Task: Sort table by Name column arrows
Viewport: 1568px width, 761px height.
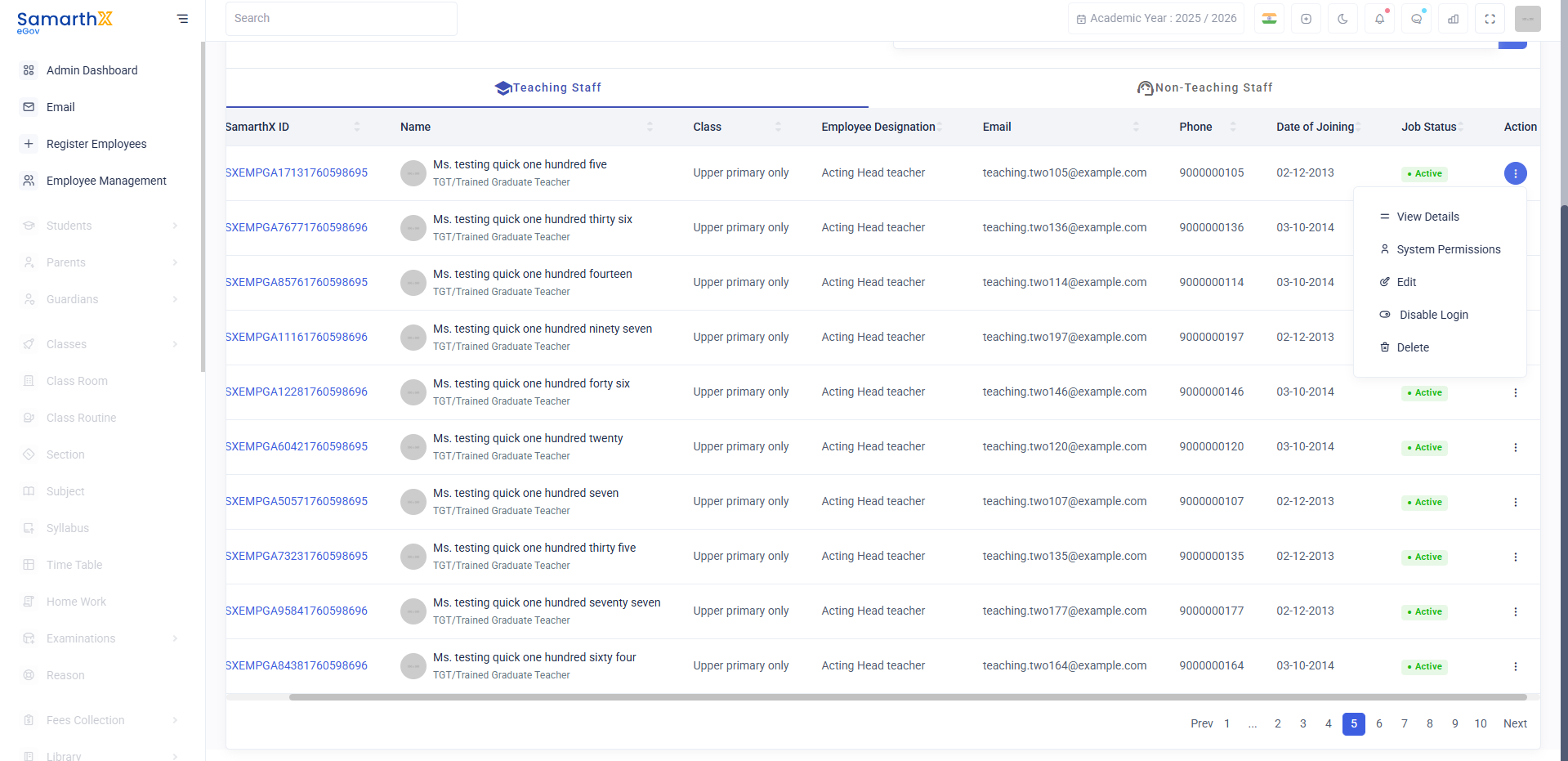Action: [650, 127]
